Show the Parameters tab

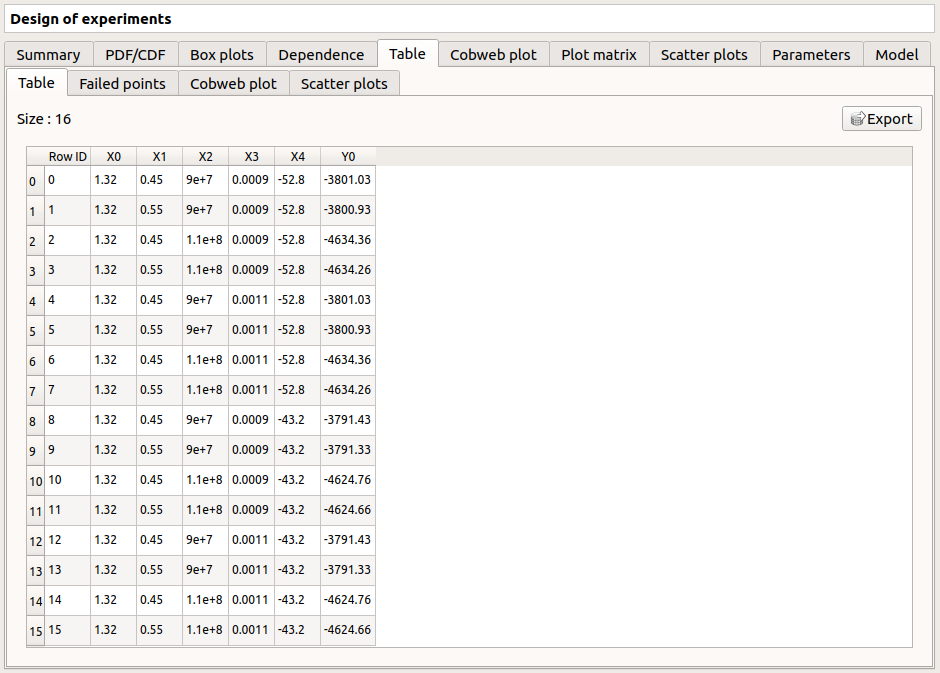click(811, 55)
